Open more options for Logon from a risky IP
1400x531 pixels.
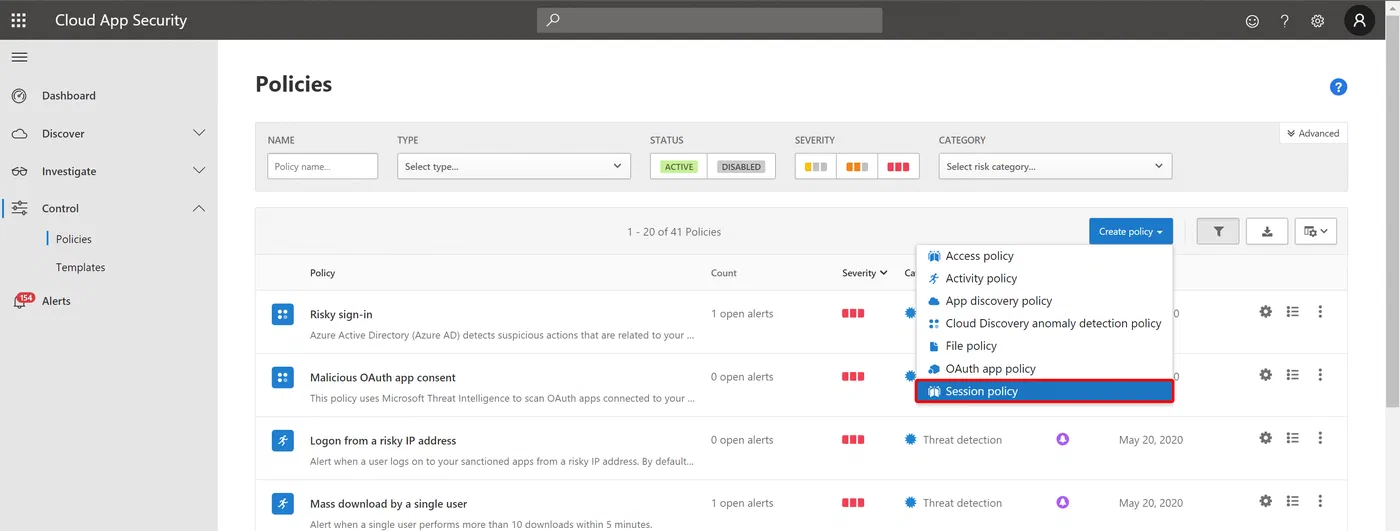coord(1320,438)
